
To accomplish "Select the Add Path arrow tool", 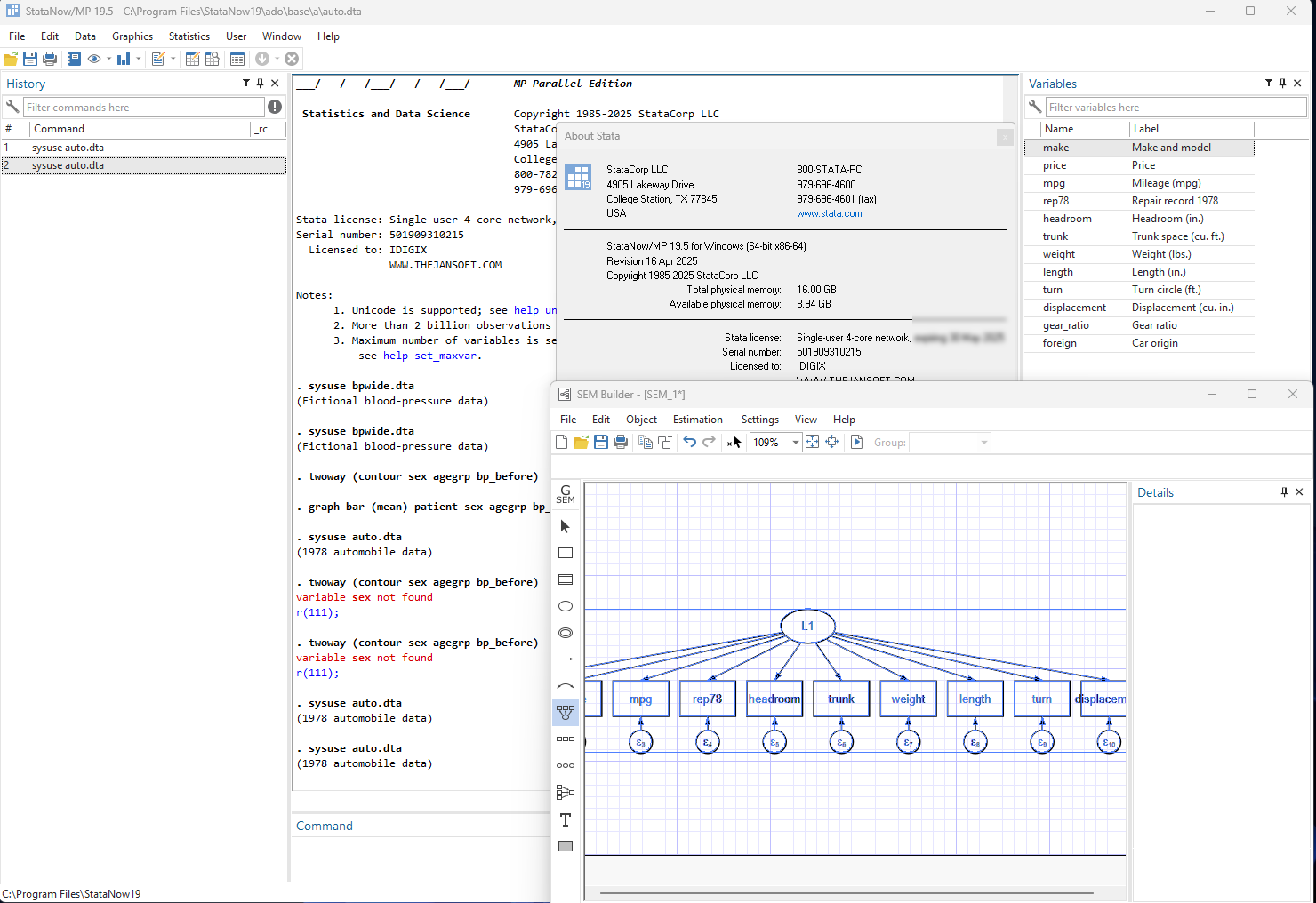I will pos(566,659).
